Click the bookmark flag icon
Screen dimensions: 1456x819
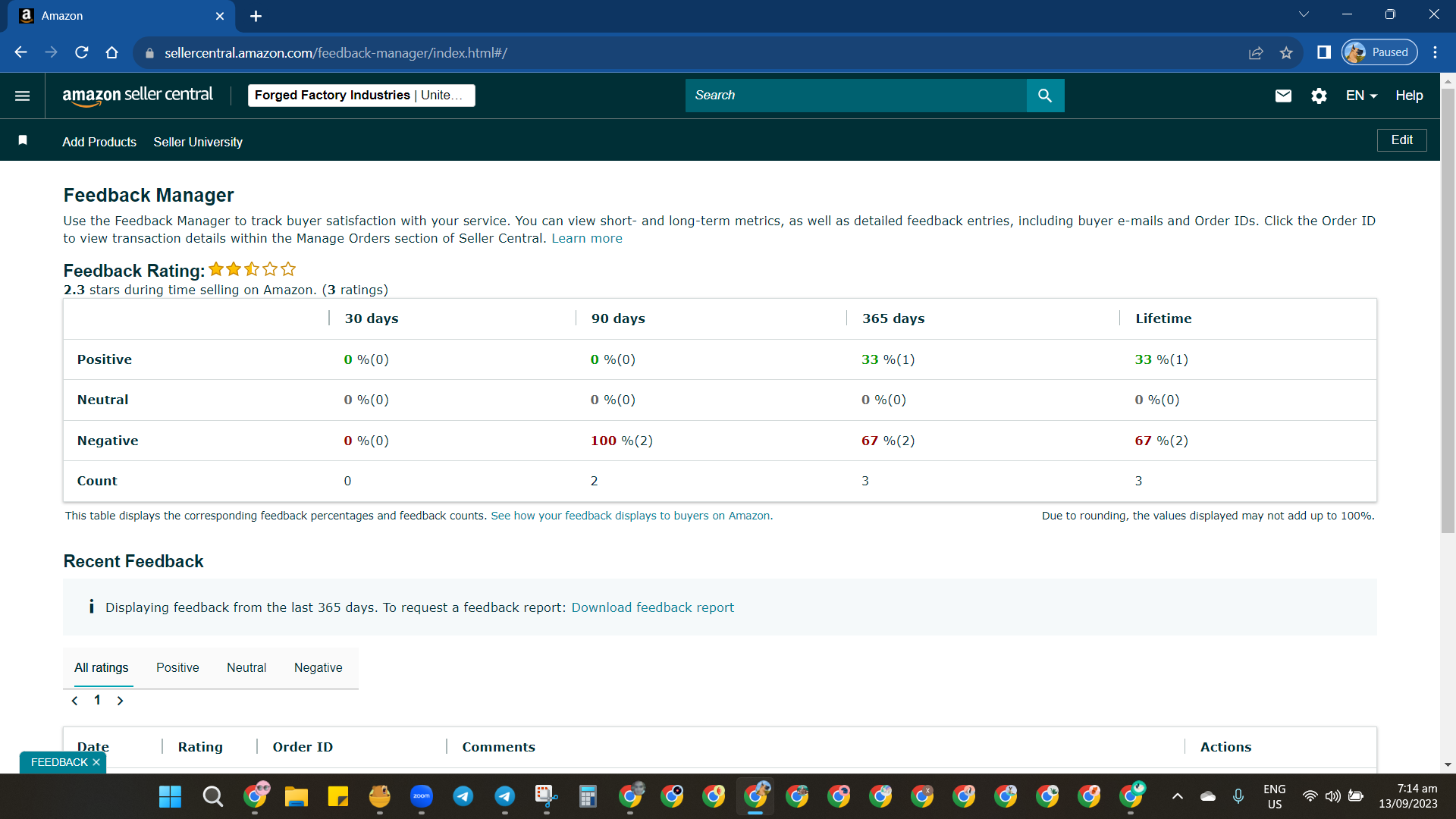click(23, 140)
